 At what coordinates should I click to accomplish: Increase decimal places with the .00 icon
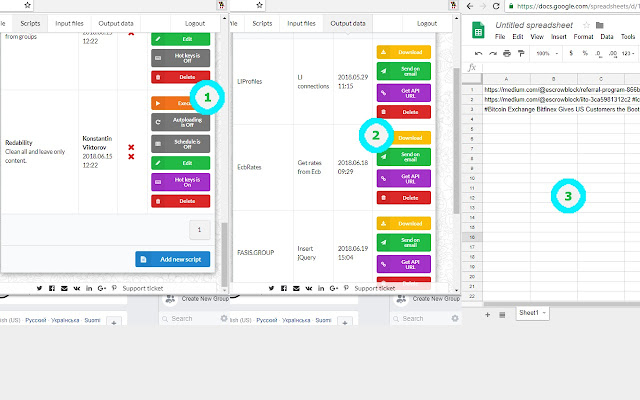pyautogui.click(x=613, y=53)
